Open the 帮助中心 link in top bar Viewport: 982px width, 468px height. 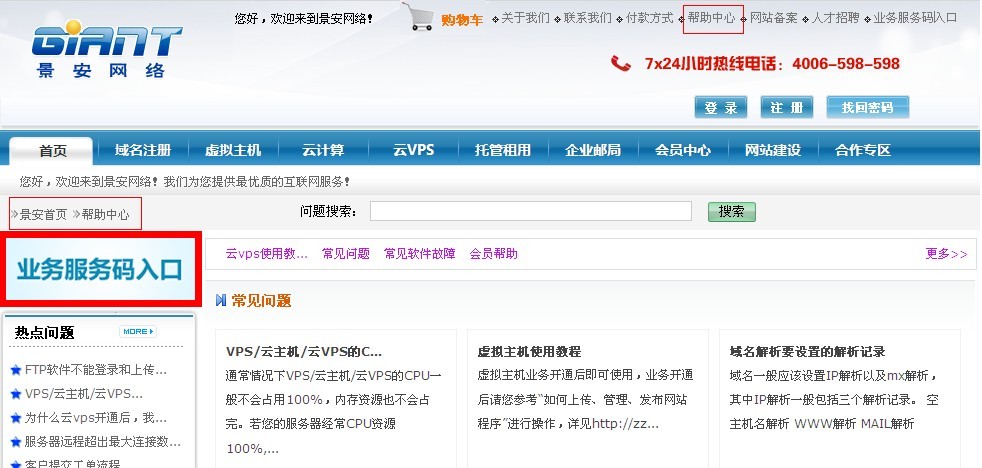pos(712,18)
